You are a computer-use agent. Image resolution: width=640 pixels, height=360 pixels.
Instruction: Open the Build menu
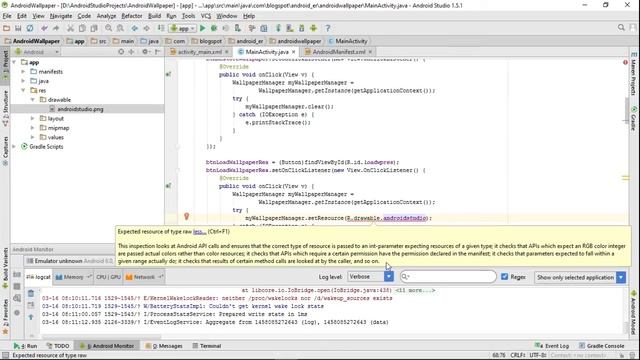click(x=154, y=16)
